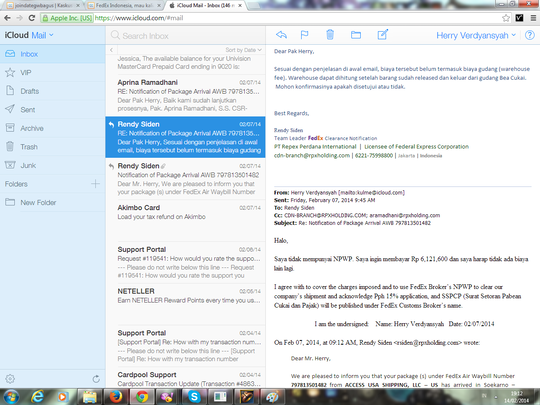Launch Internet Explorer from taskbar
This screenshot has height=405, width=540.
pyautogui.click(x=37, y=397)
